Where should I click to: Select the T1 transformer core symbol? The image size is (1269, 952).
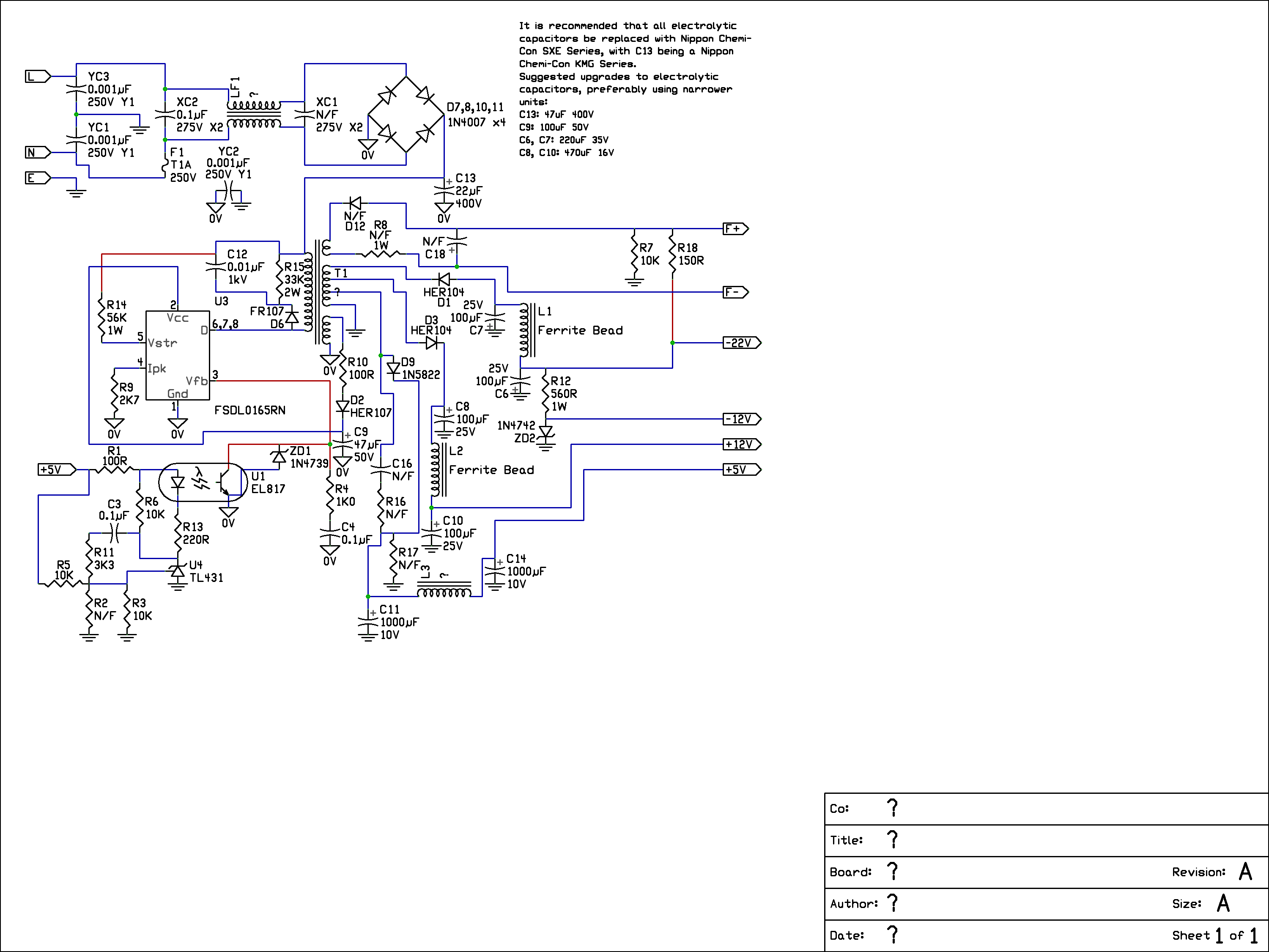click(x=318, y=292)
